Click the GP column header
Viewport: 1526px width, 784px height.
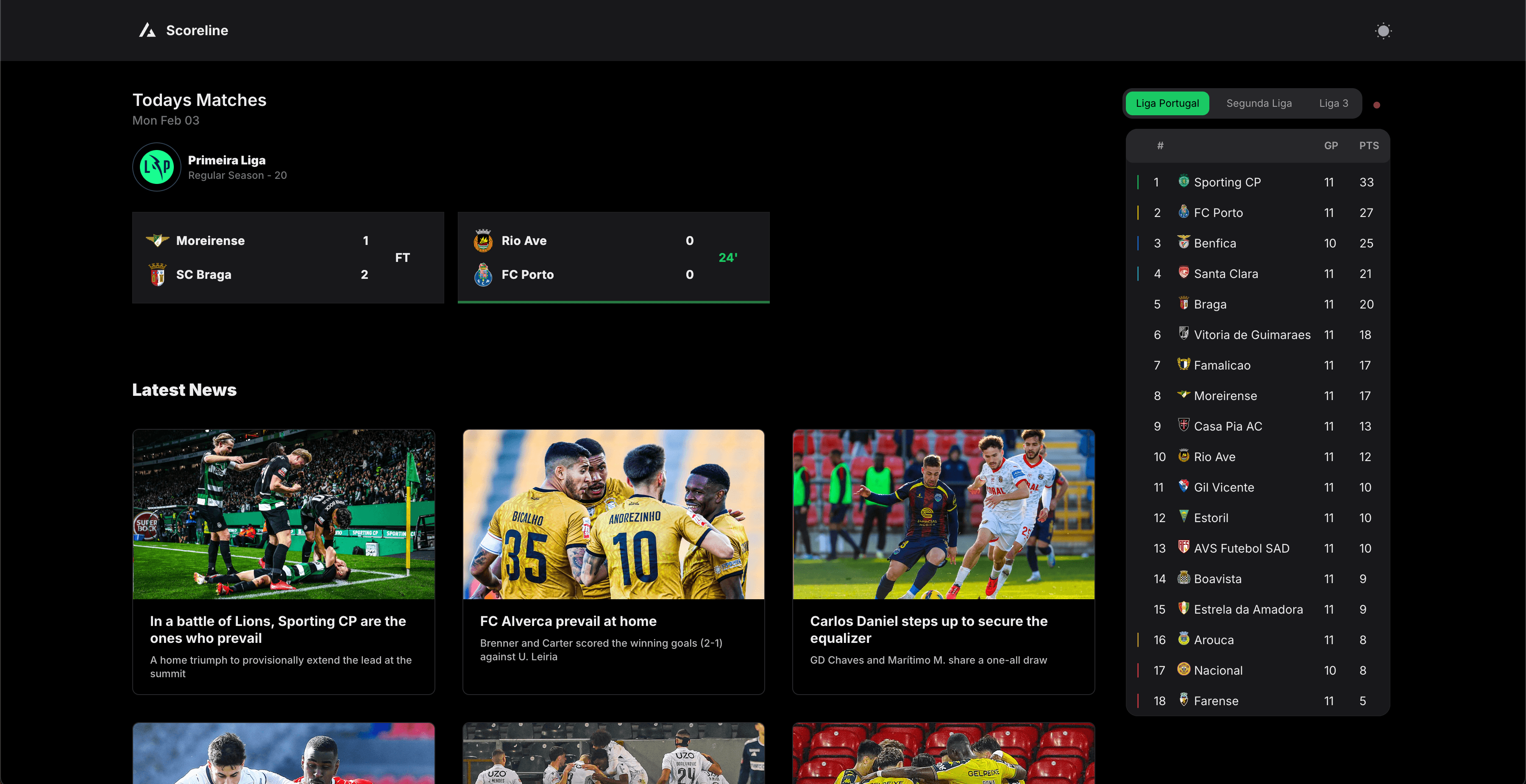(x=1331, y=146)
